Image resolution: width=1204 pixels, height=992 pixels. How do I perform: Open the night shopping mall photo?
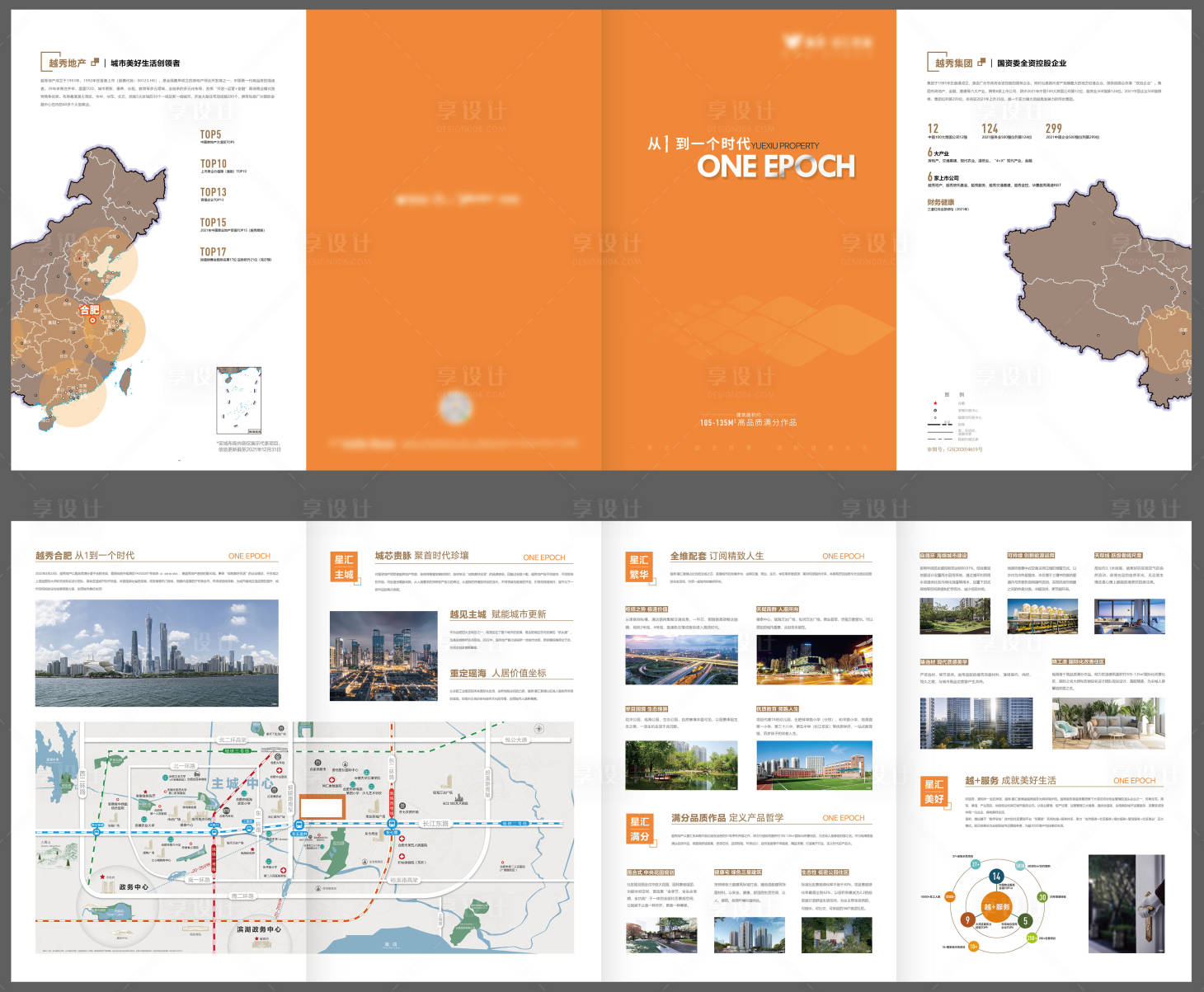(814, 659)
